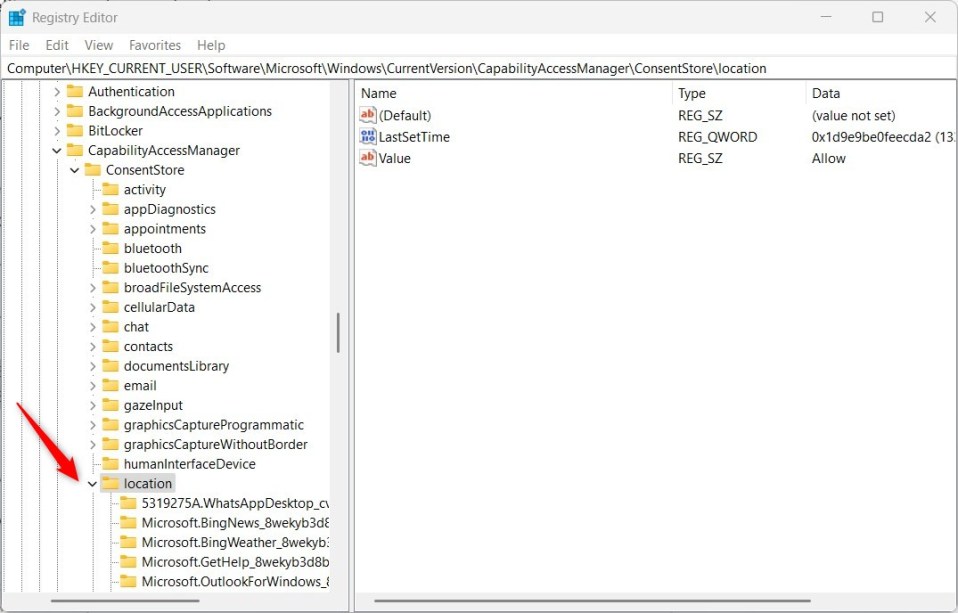Viewport: 958px width, 613px height.
Task: Expand the chat key
Action: click(93, 327)
